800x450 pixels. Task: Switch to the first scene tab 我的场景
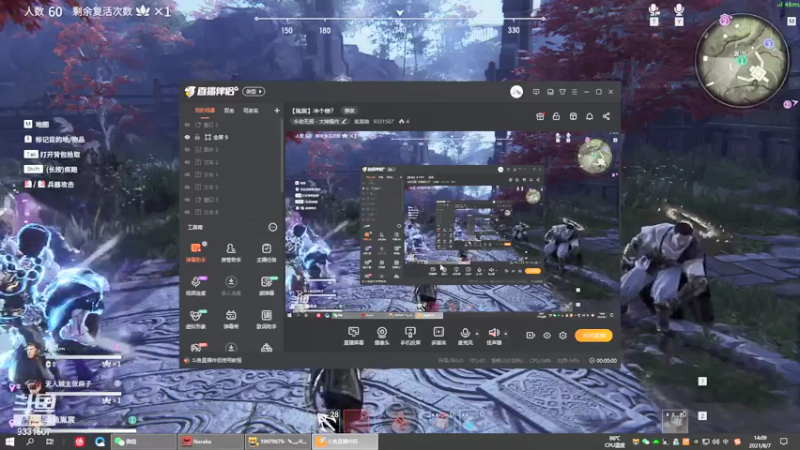click(205, 111)
